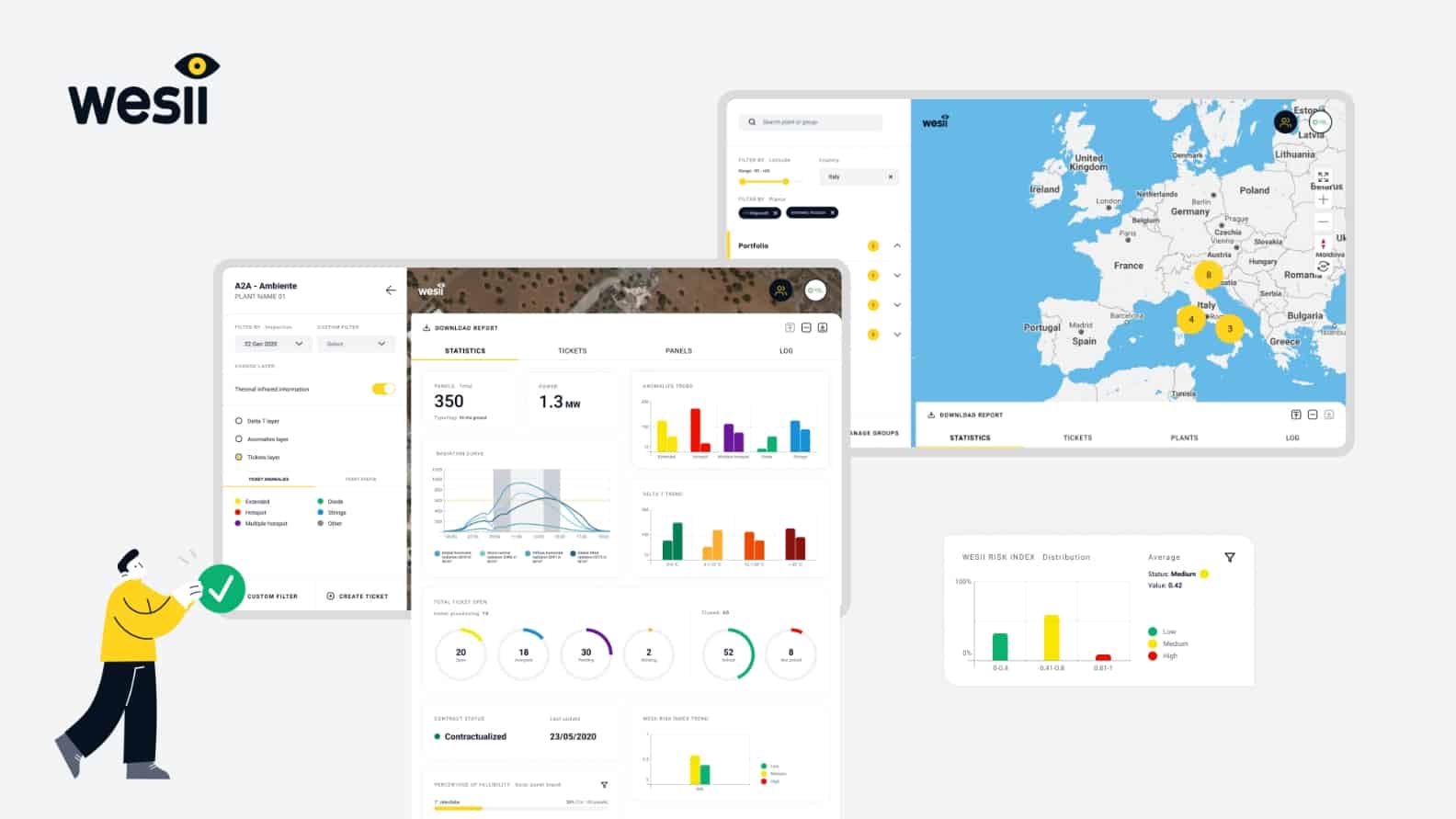Click boxed minus icon in map window report bar
Screen dimensions: 1456x819
(1313, 415)
